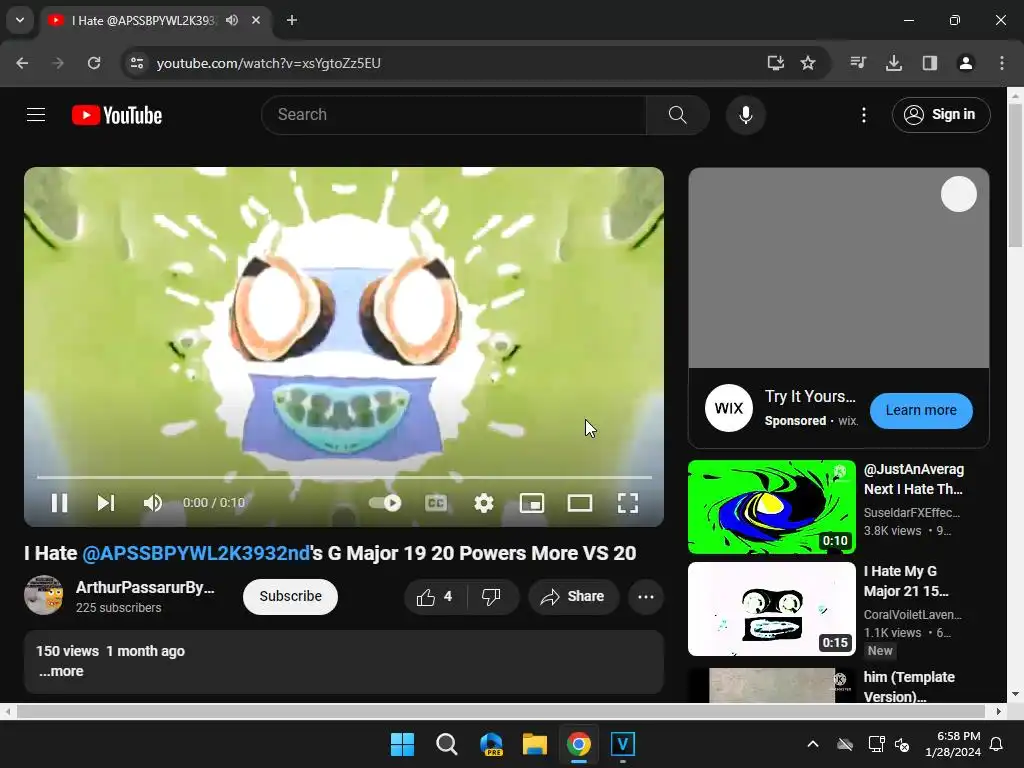Screen dimensions: 1024x768
Task: View site information icon in address bar
Action: [x=136, y=63]
